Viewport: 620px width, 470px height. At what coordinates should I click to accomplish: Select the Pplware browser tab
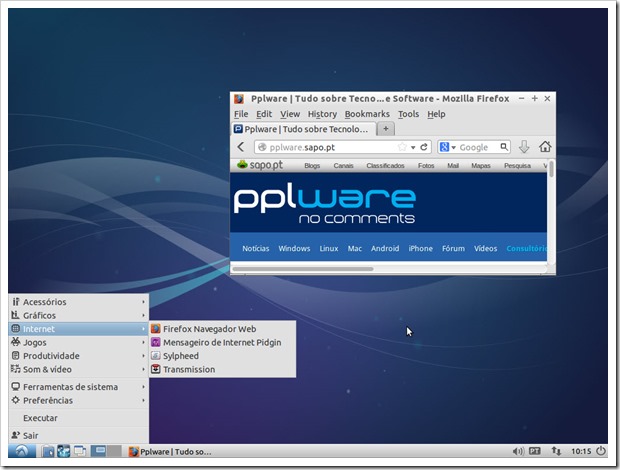[303, 129]
